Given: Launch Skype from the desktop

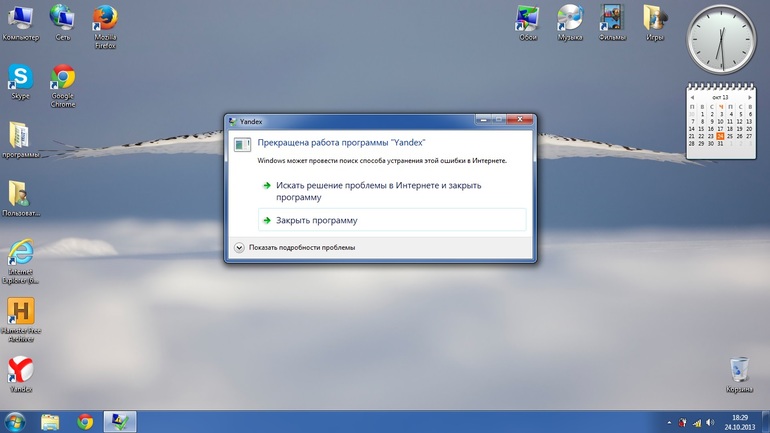Looking at the screenshot, I should point(20,78).
